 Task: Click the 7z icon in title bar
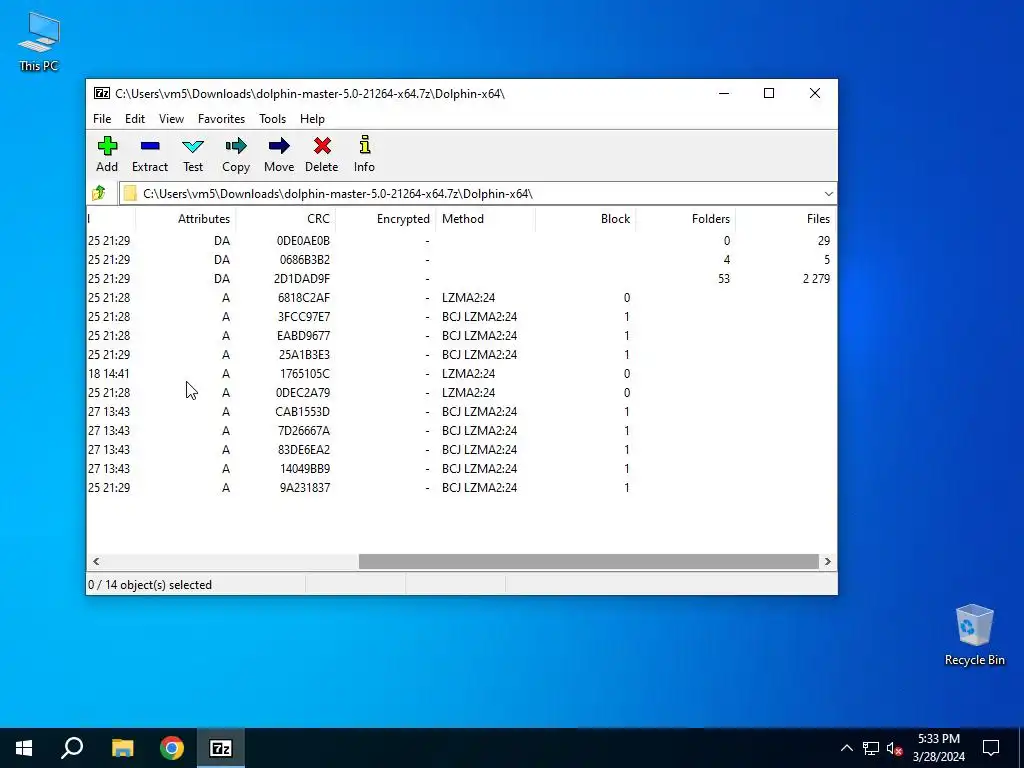click(101, 93)
